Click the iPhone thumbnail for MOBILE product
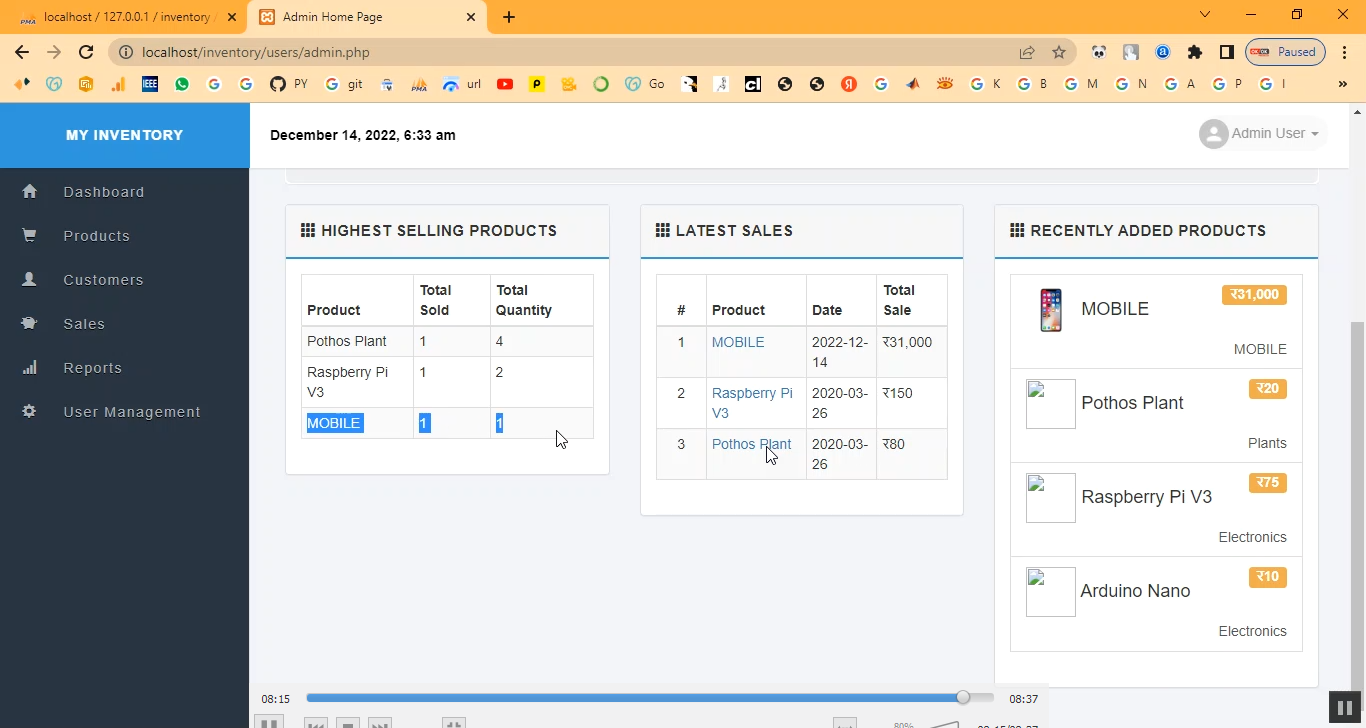Image resolution: width=1366 pixels, height=728 pixels. point(1050,310)
